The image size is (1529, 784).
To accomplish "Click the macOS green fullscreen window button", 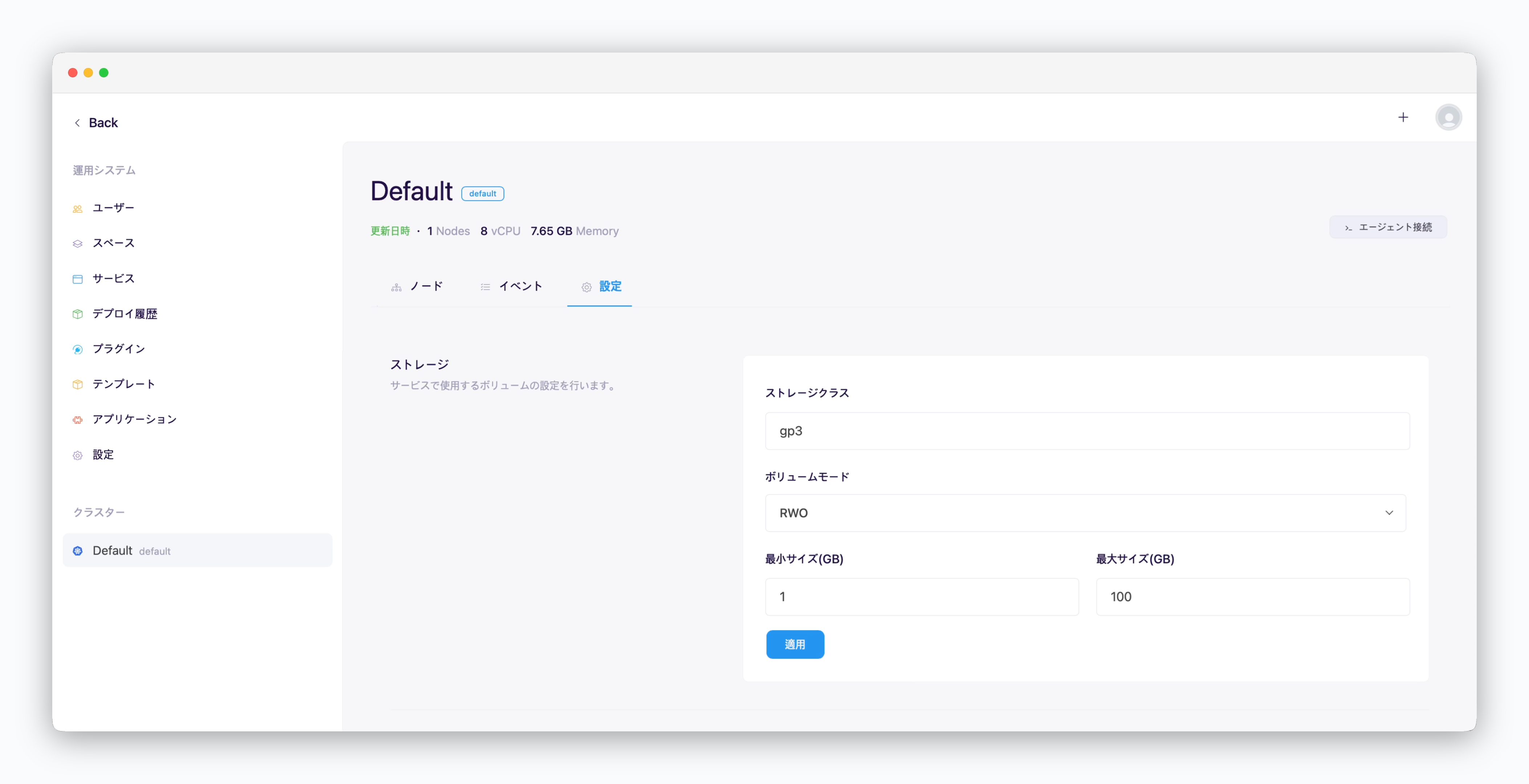I will (104, 72).
